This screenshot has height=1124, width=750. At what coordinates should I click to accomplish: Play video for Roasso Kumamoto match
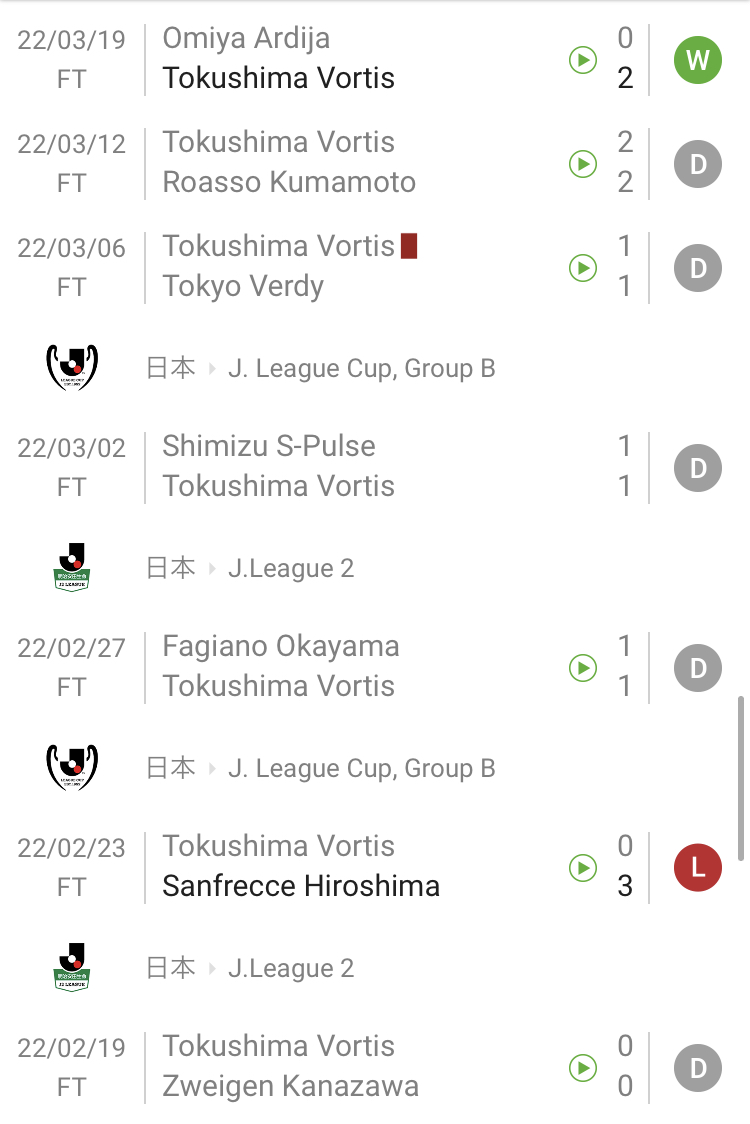coord(583,164)
